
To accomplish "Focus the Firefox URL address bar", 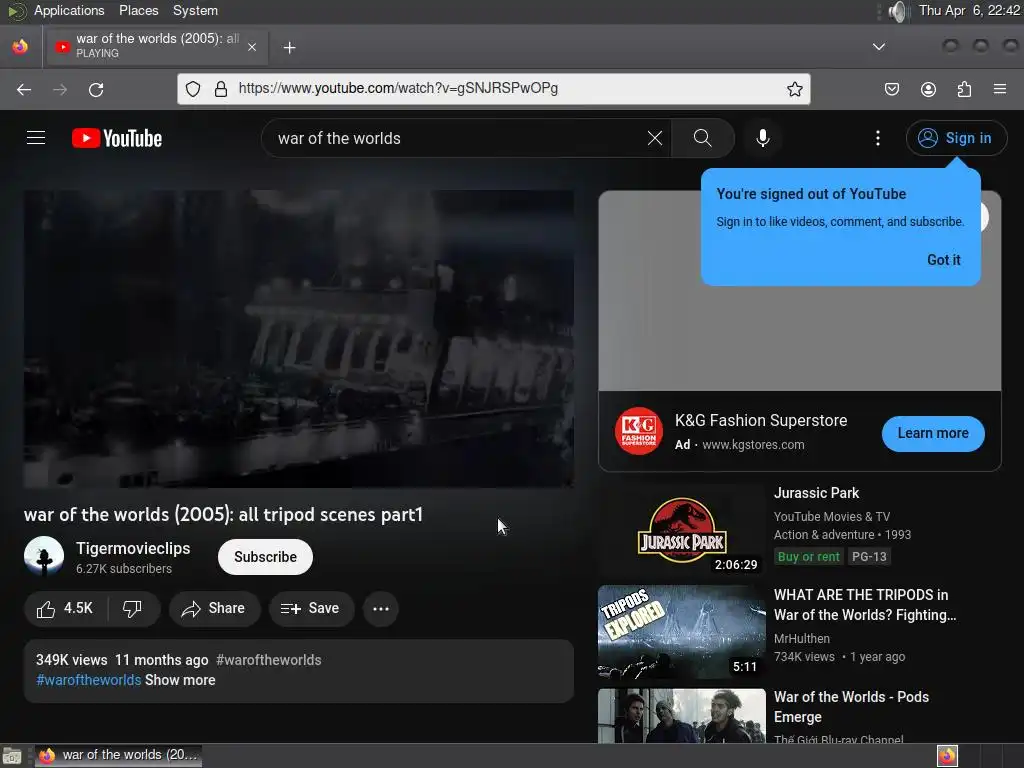I will 494,89.
